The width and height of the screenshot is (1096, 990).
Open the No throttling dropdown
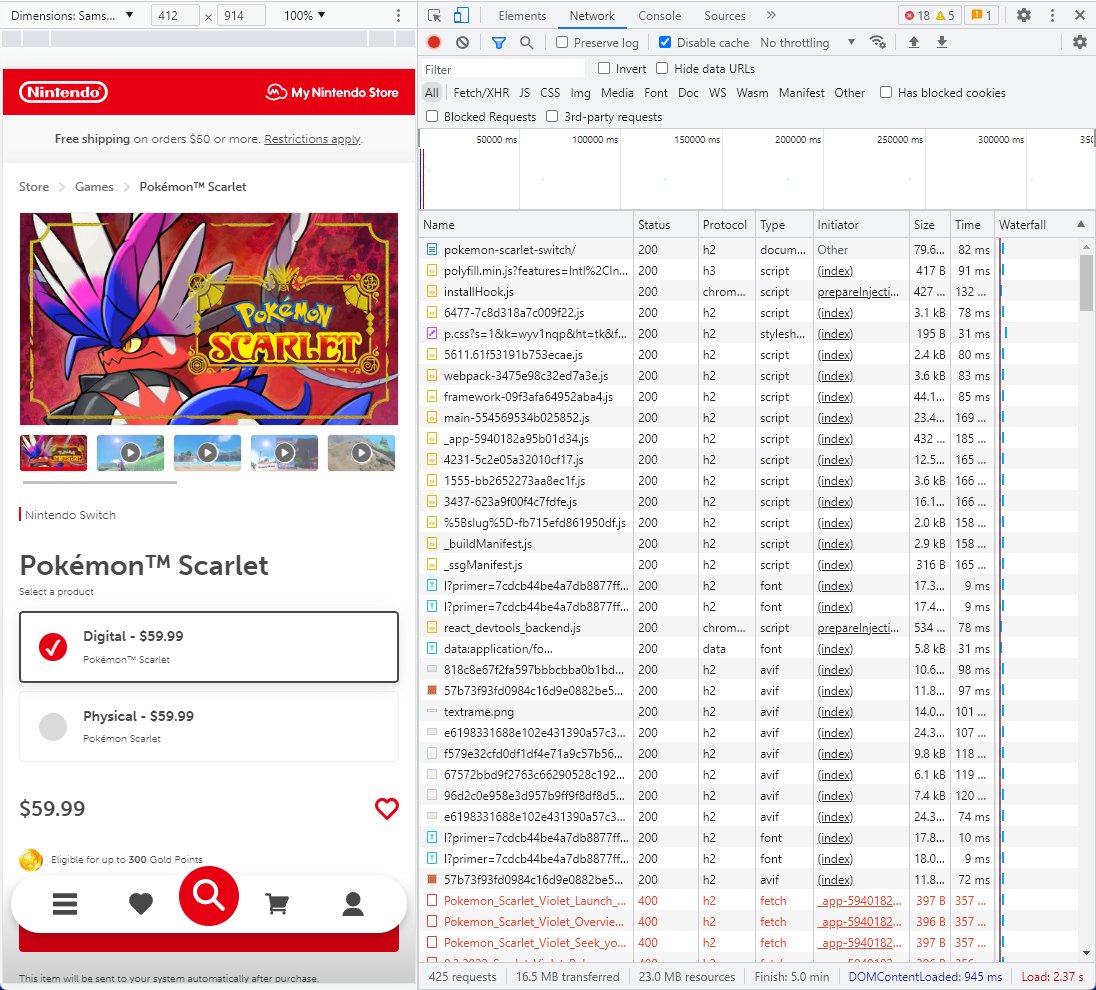[807, 43]
